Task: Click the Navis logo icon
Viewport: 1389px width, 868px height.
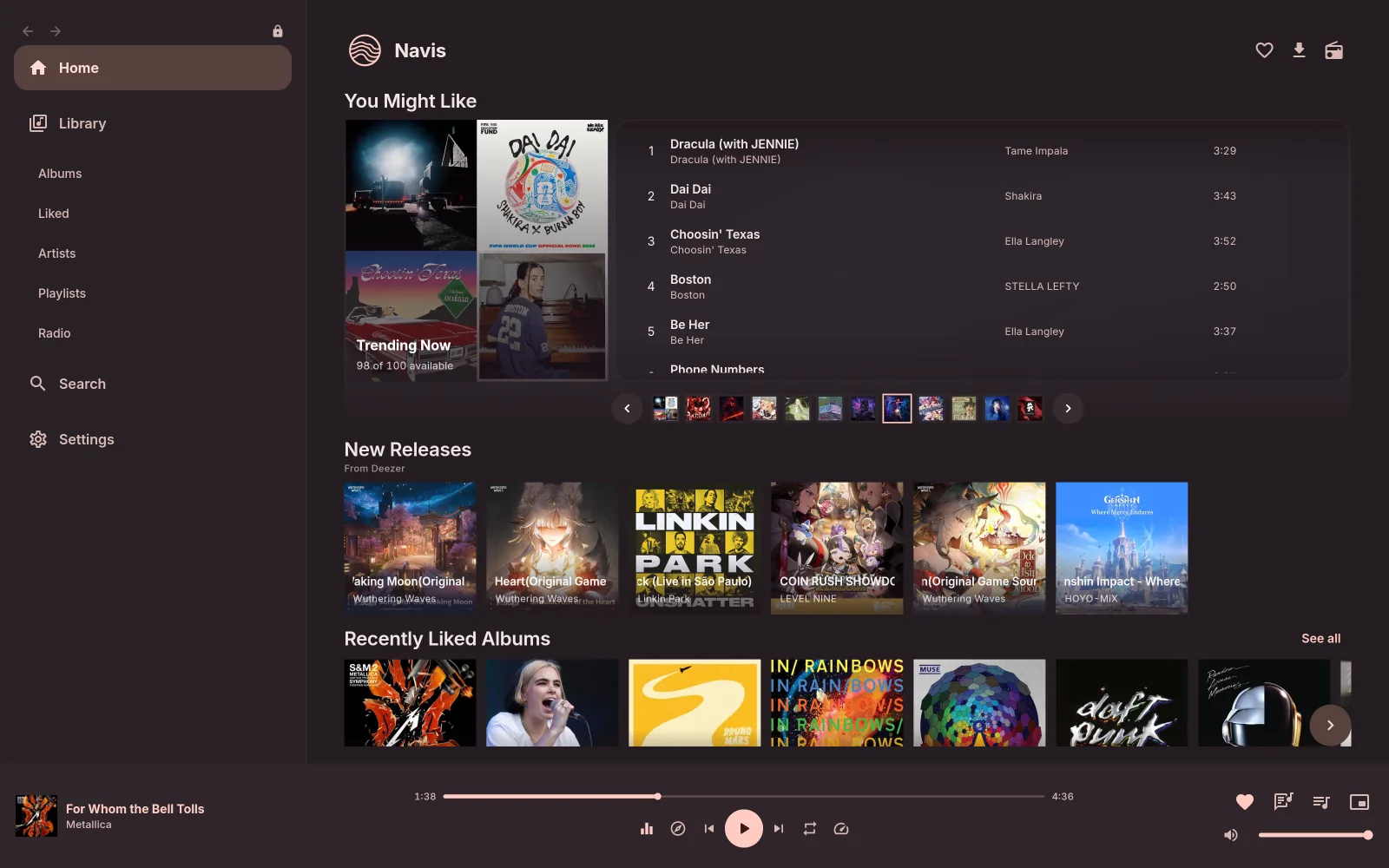Action: point(365,50)
